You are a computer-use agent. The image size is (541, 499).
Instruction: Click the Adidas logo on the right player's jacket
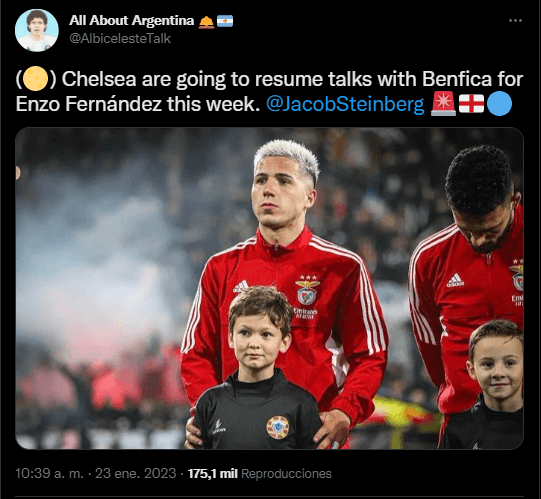pyautogui.click(x=455, y=280)
